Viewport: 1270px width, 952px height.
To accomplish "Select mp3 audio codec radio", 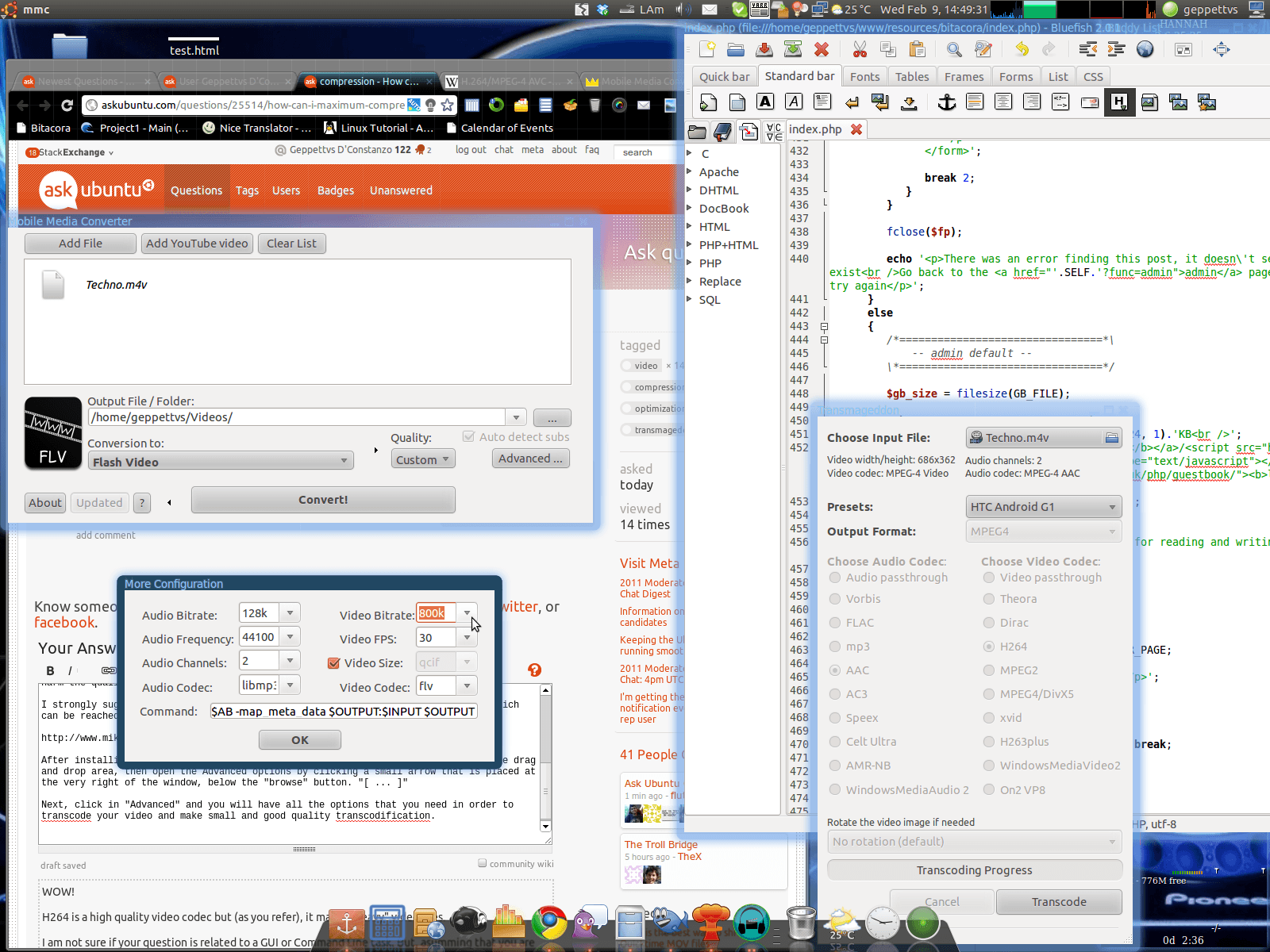I will 835,647.
